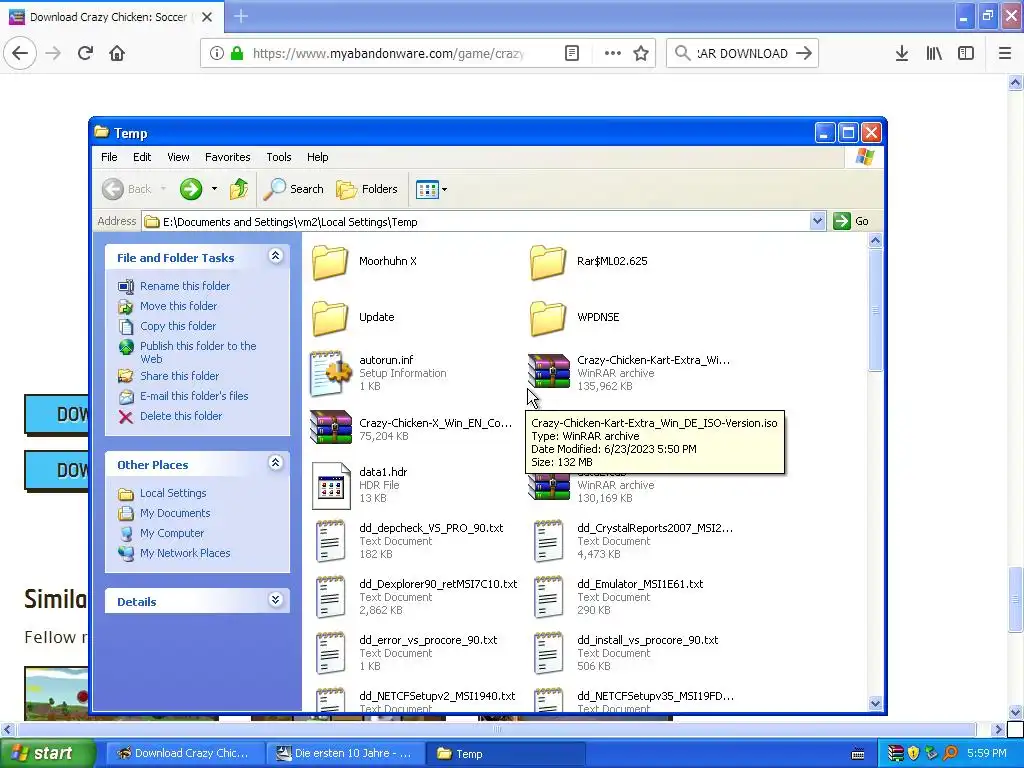Click the Firefox search box

point(742,54)
